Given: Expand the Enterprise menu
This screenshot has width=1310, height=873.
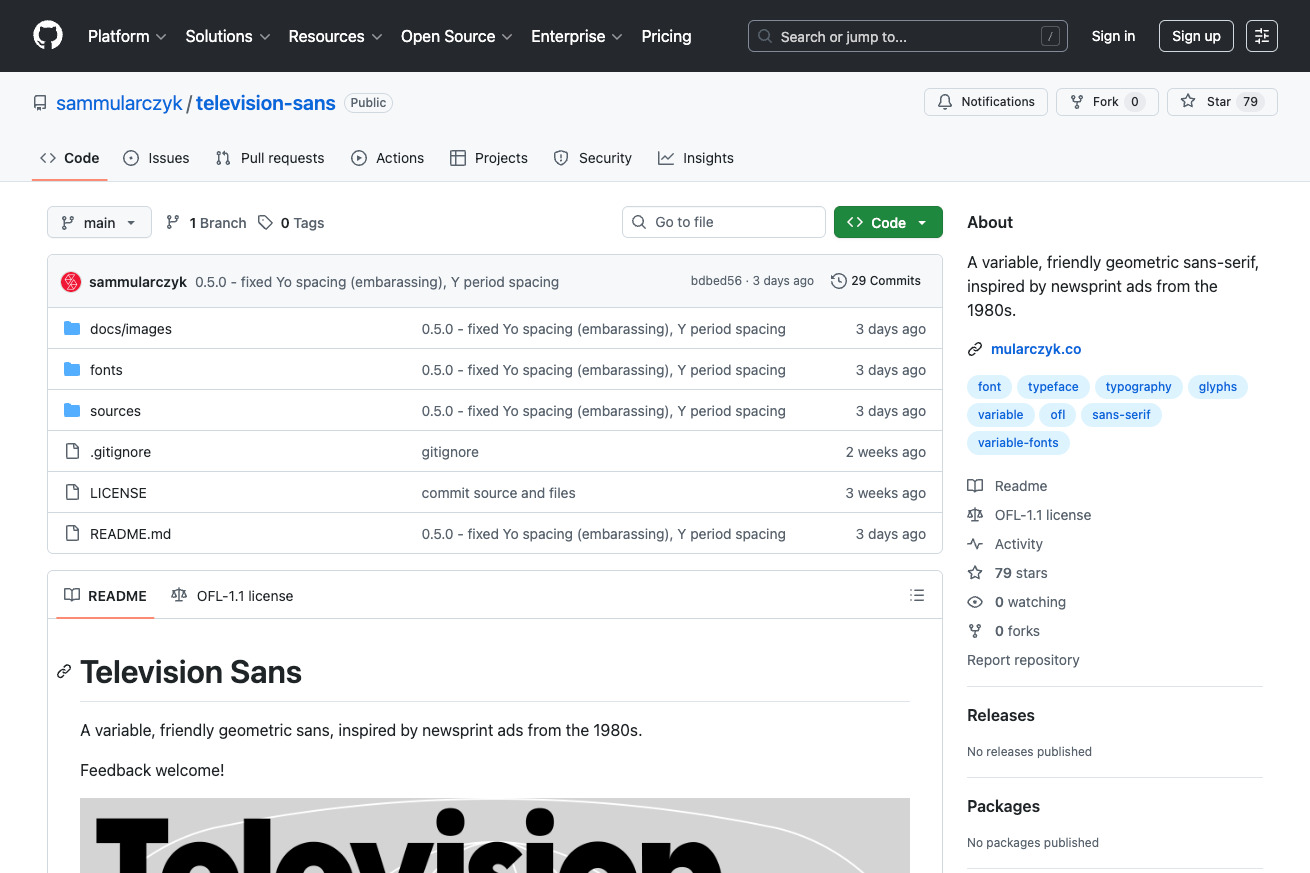Looking at the screenshot, I should coord(577,36).
